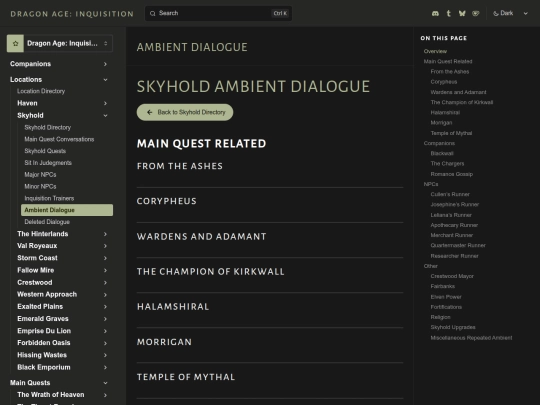Open the Bluesky butterfly icon
Viewport: 540px width, 405px height.
462,13
